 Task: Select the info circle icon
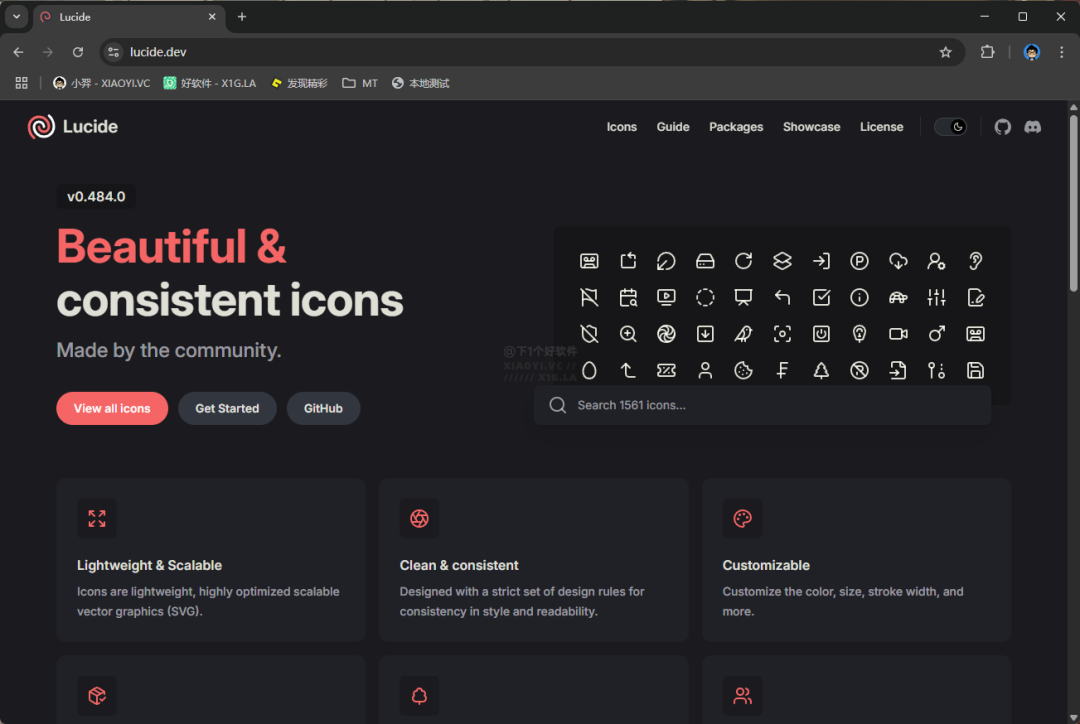pos(859,297)
